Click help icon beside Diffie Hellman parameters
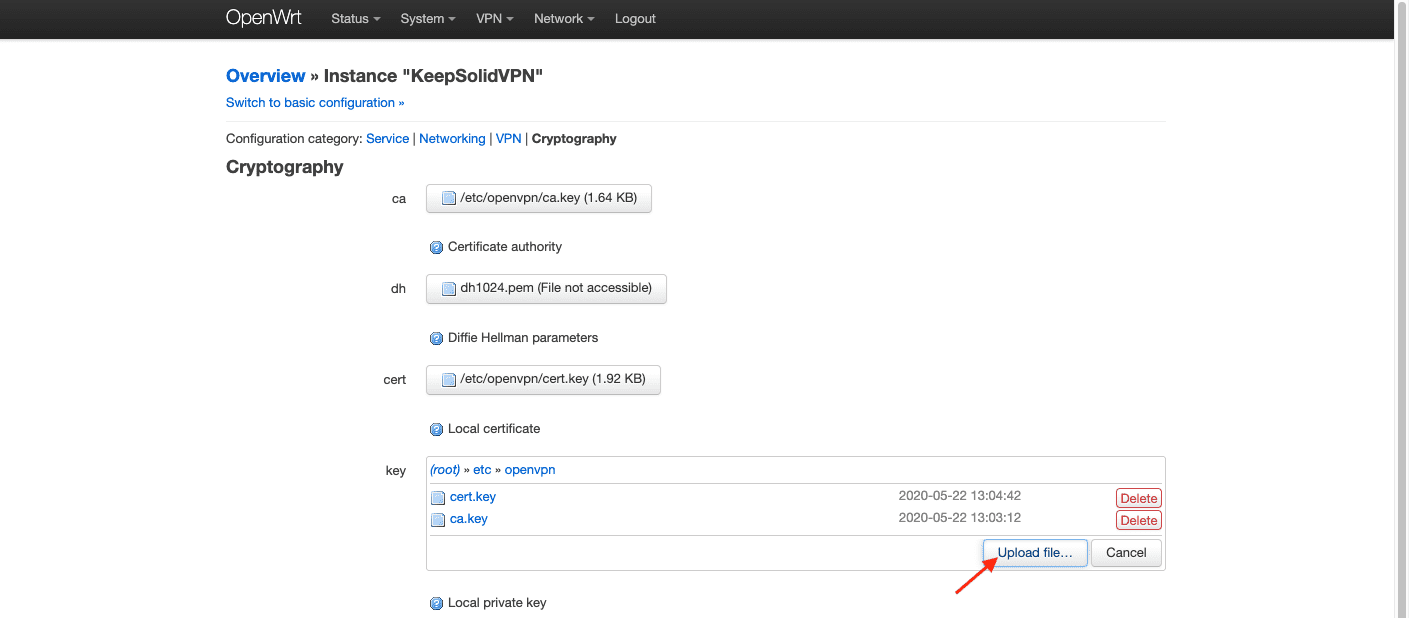The width and height of the screenshot is (1409, 618). 436,338
